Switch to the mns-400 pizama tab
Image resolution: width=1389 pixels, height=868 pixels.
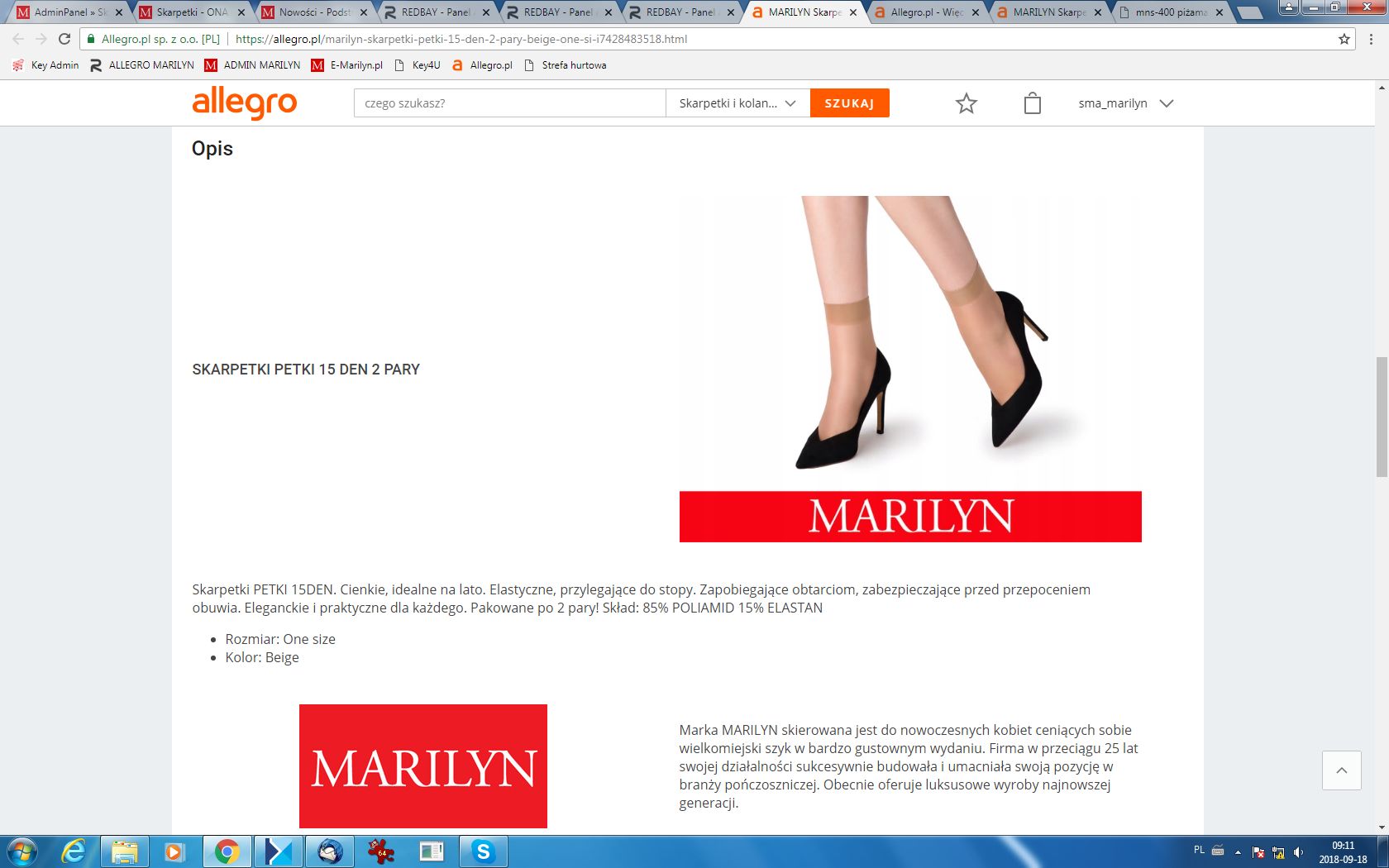pyautogui.click(x=1170, y=12)
